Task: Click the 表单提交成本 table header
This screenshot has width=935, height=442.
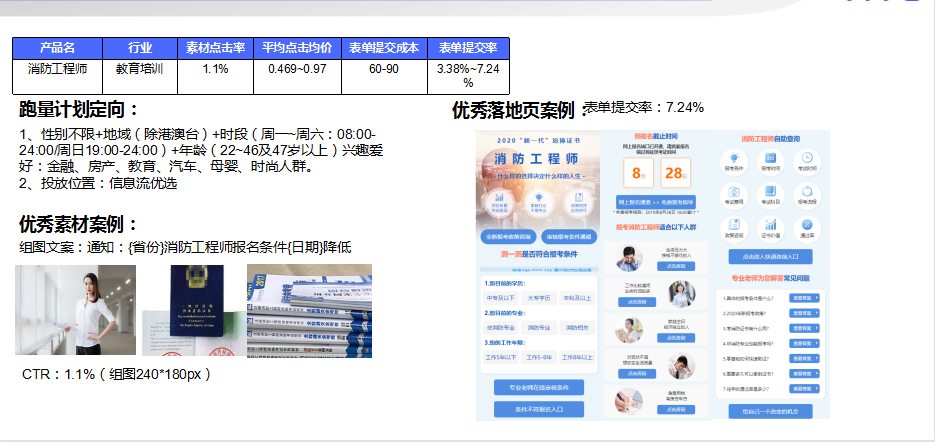Action: pos(384,48)
